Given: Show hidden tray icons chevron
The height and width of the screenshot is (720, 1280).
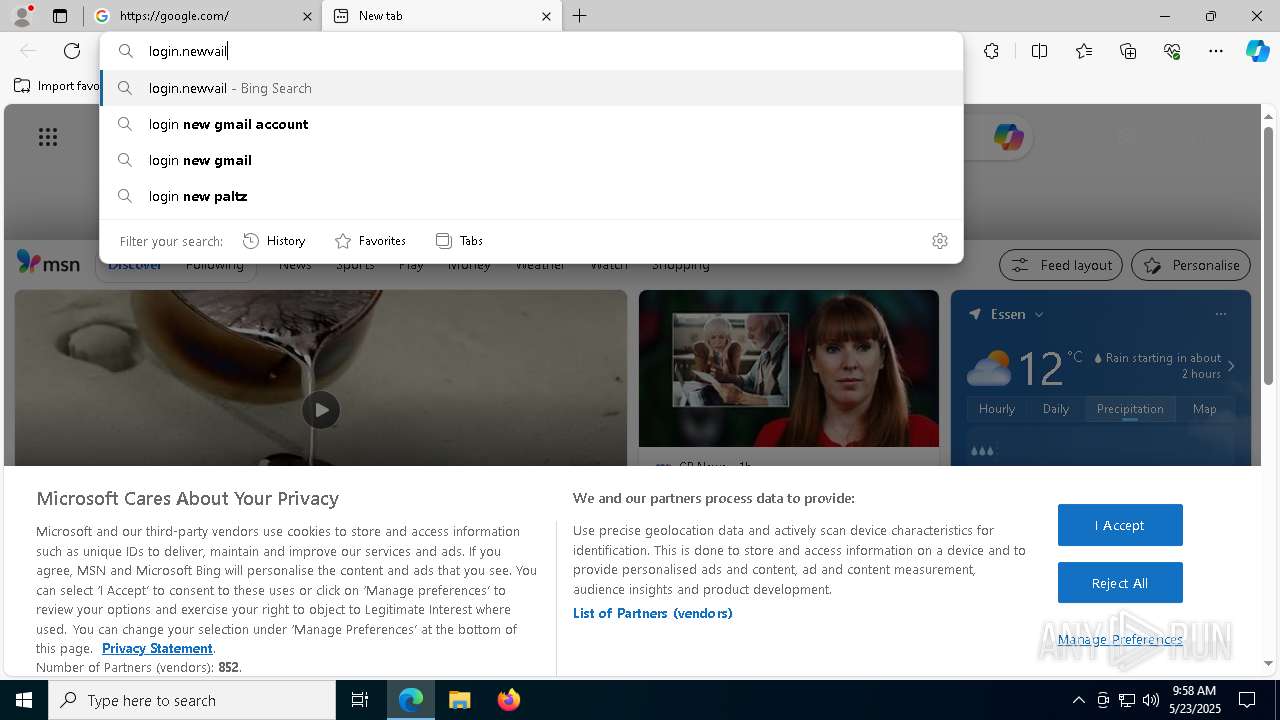Looking at the screenshot, I should tap(1078, 700).
